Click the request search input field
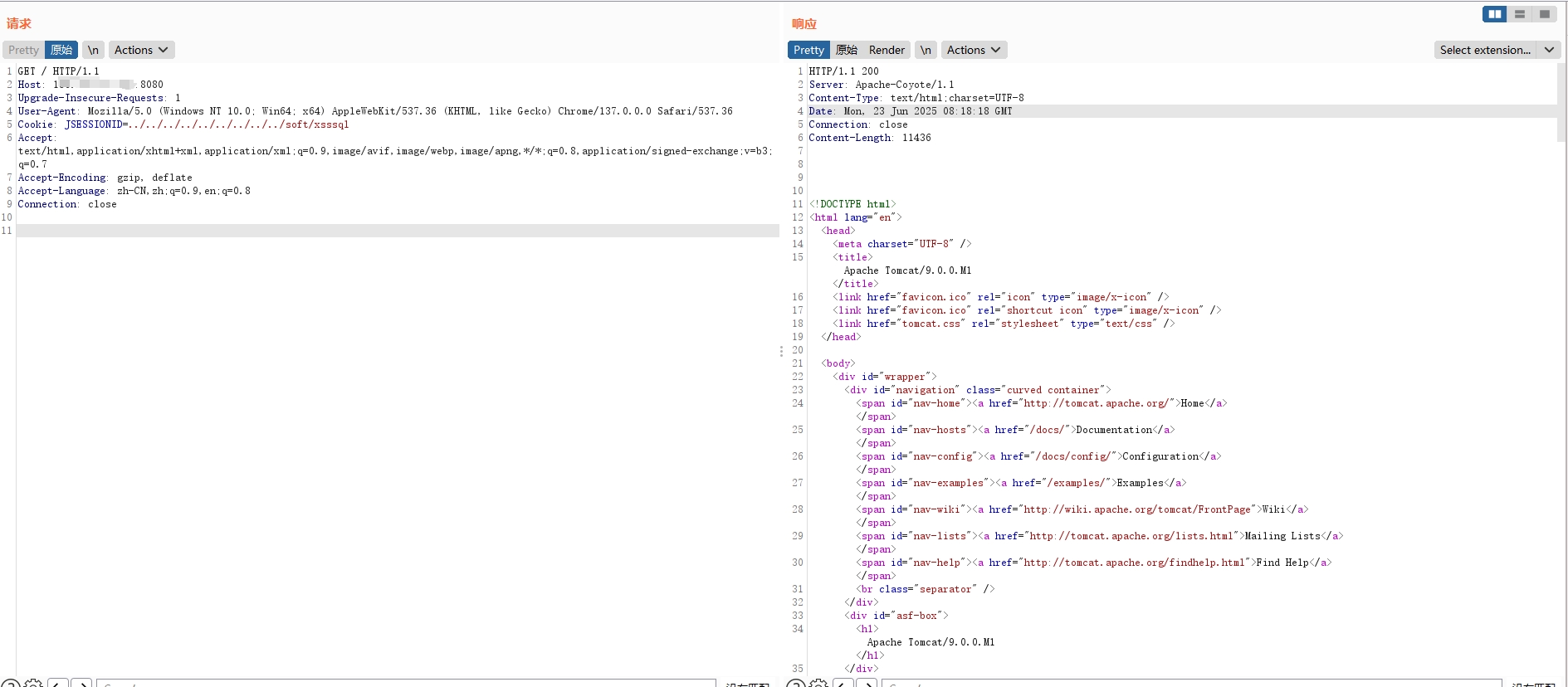Screen dimensions: 1568x687 coord(406,684)
